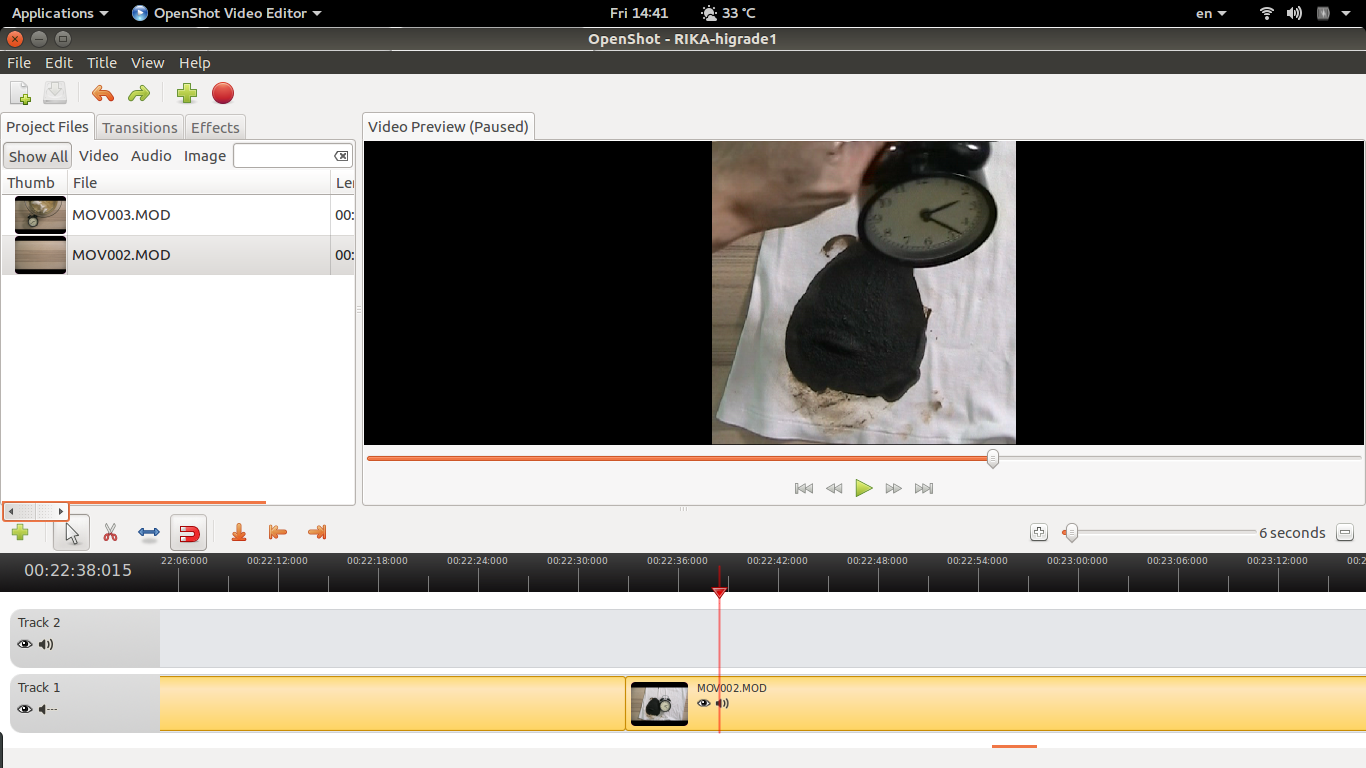This screenshot has width=1366, height=768.
Task: Select the Razor scissors tool
Action: click(x=110, y=533)
